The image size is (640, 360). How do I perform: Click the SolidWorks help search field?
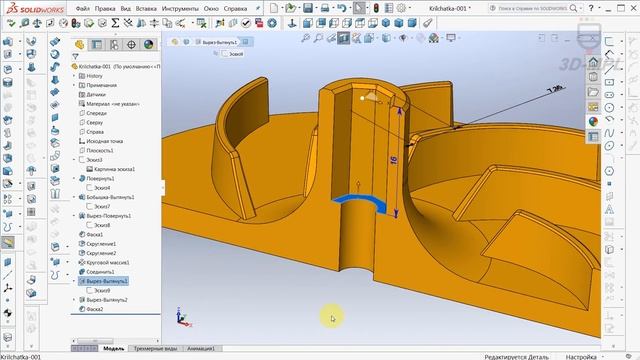[529, 8]
